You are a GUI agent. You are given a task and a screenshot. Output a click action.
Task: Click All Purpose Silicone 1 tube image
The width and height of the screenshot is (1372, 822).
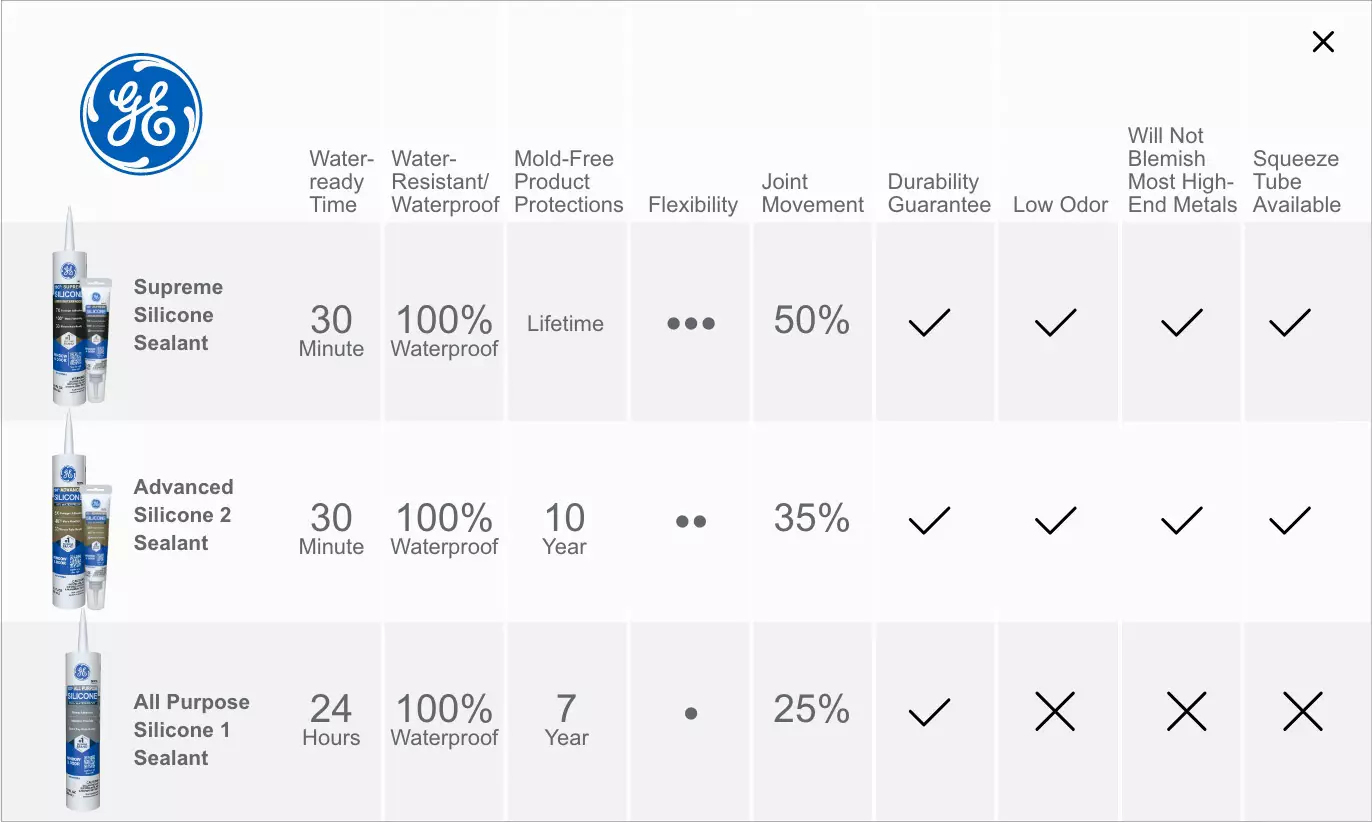point(83,712)
